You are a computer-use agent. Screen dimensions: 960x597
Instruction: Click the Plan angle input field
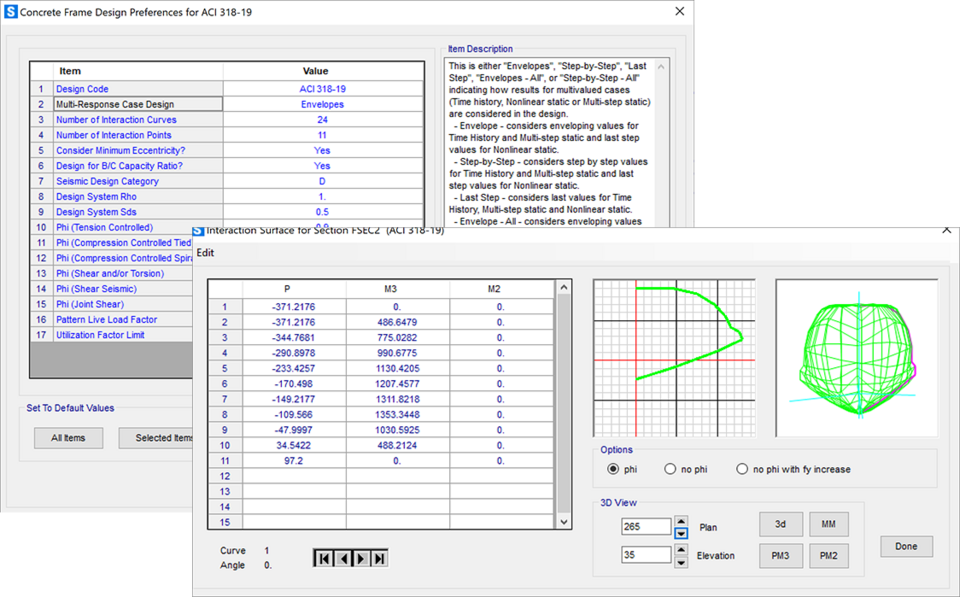pos(645,527)
